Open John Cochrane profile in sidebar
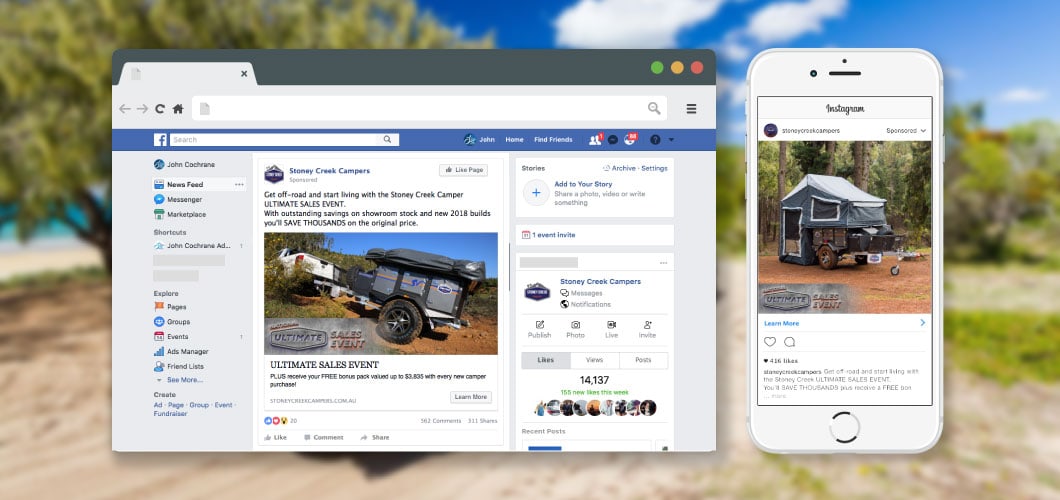Screen dimensions: 1060x500 pyautogui.click(x=185, y=164)
